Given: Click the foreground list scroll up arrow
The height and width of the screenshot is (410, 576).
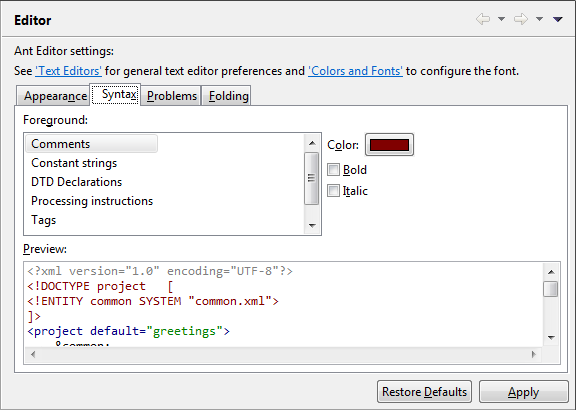Looking at the screenshot, I should 312,143.
